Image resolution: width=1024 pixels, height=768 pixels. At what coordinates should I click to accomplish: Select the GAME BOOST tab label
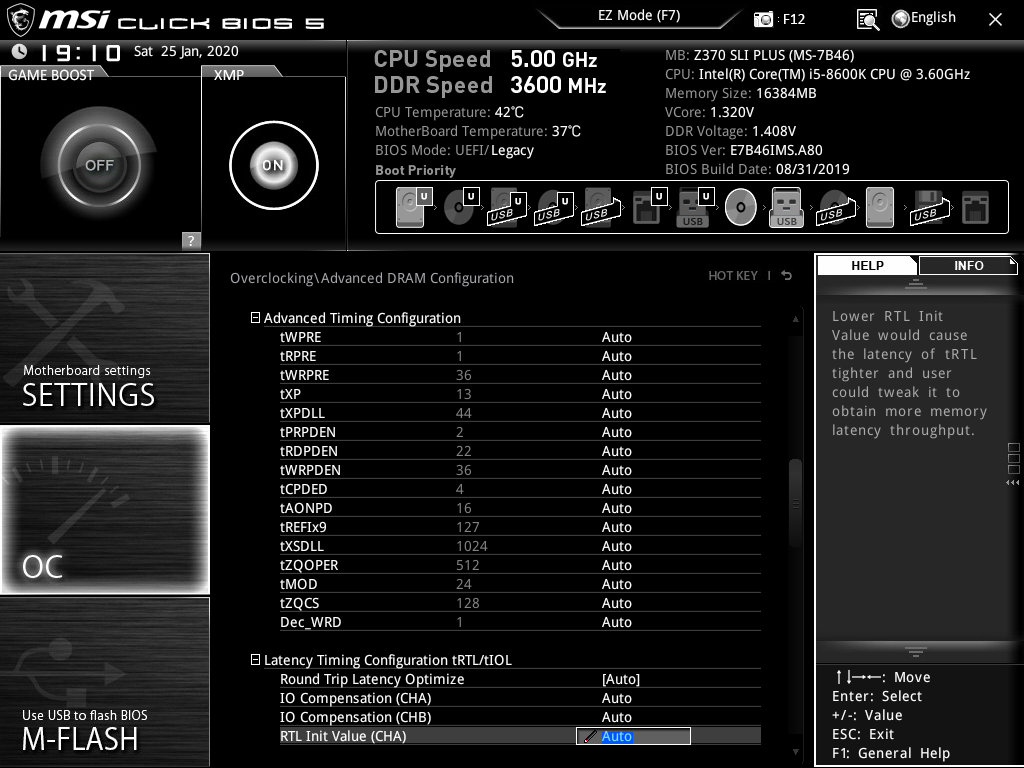[51, 75]
